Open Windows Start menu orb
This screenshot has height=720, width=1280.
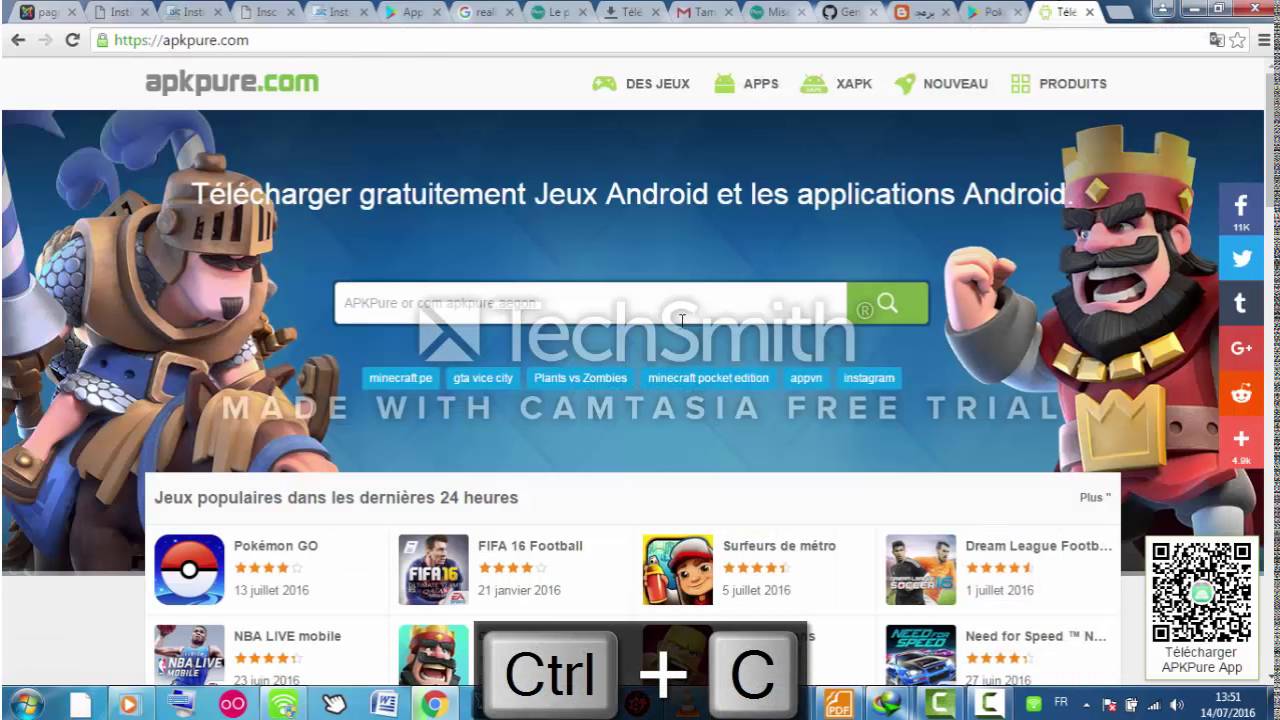click(26, 703)
